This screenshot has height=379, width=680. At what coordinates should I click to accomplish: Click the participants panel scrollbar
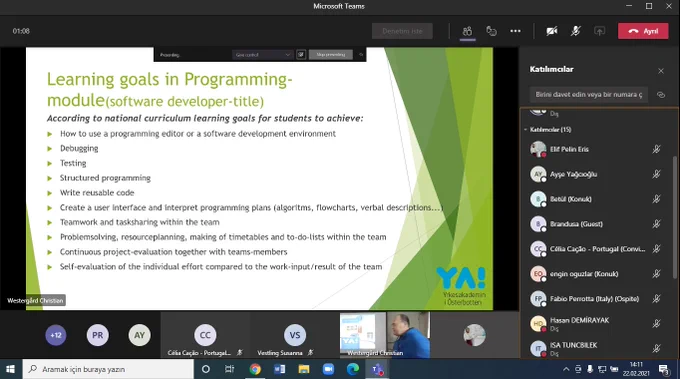click(x=674, y=217)
